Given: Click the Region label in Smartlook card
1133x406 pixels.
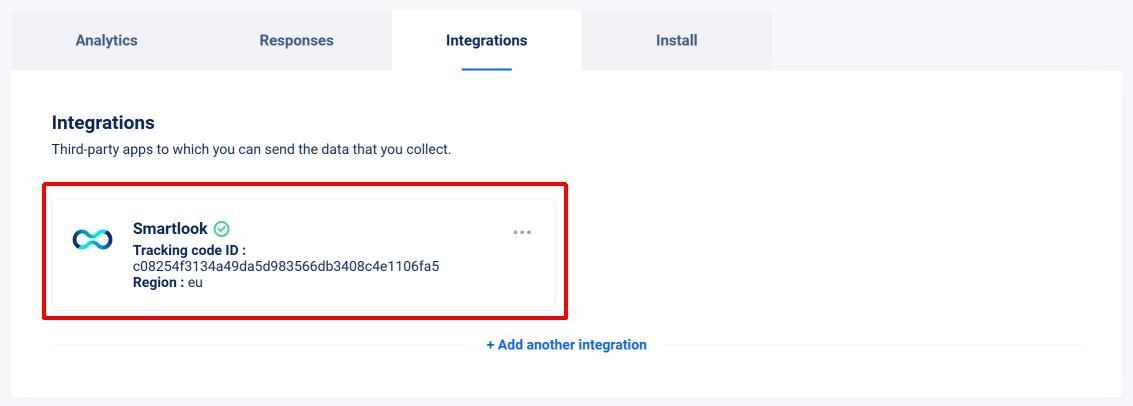Looking at the screenshot, I should pos(158,282).
